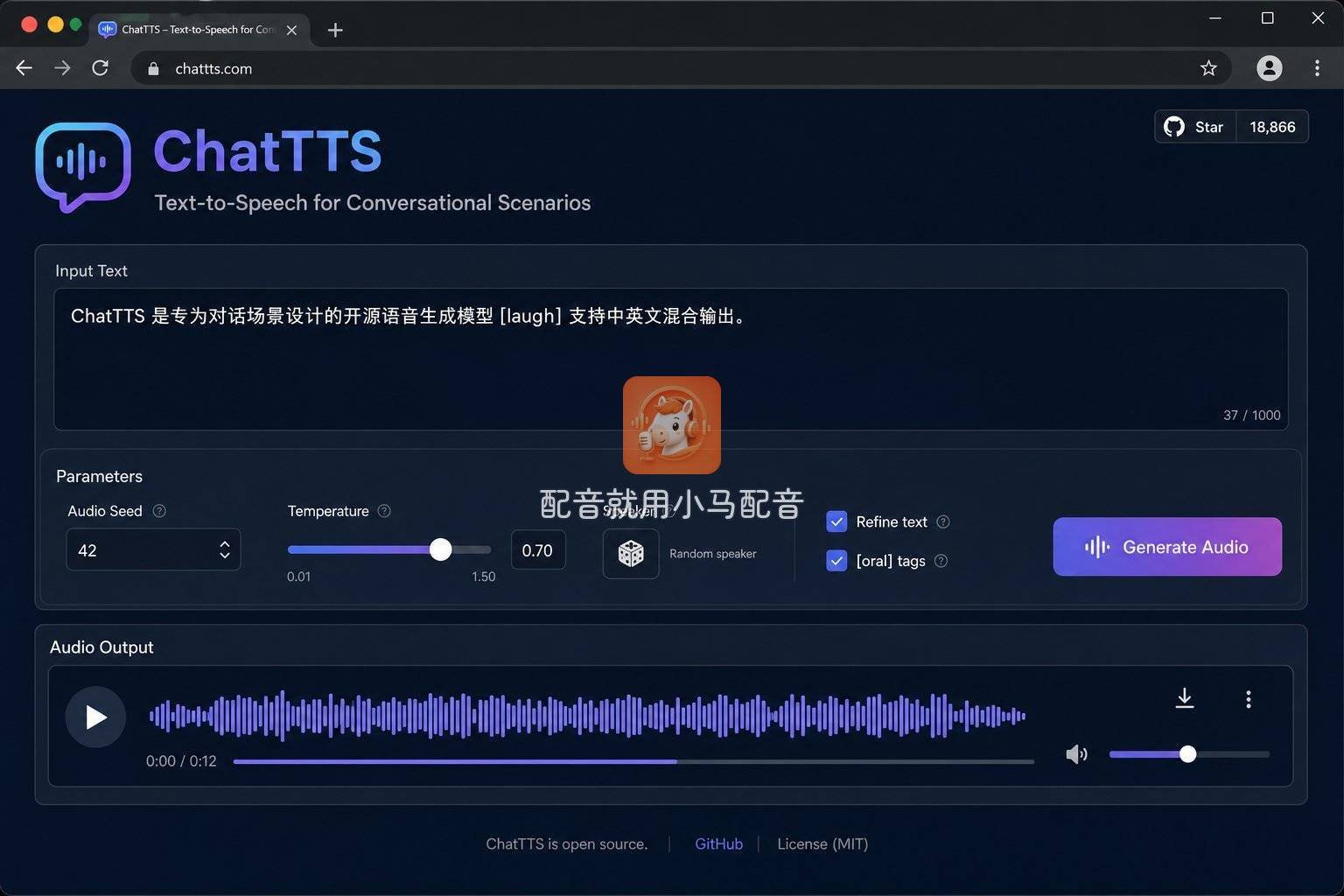This screenshot has height=896, width=1344.
Task: Uncheck the [oral] tags checkbox
Action: click(x=836, y=561)
